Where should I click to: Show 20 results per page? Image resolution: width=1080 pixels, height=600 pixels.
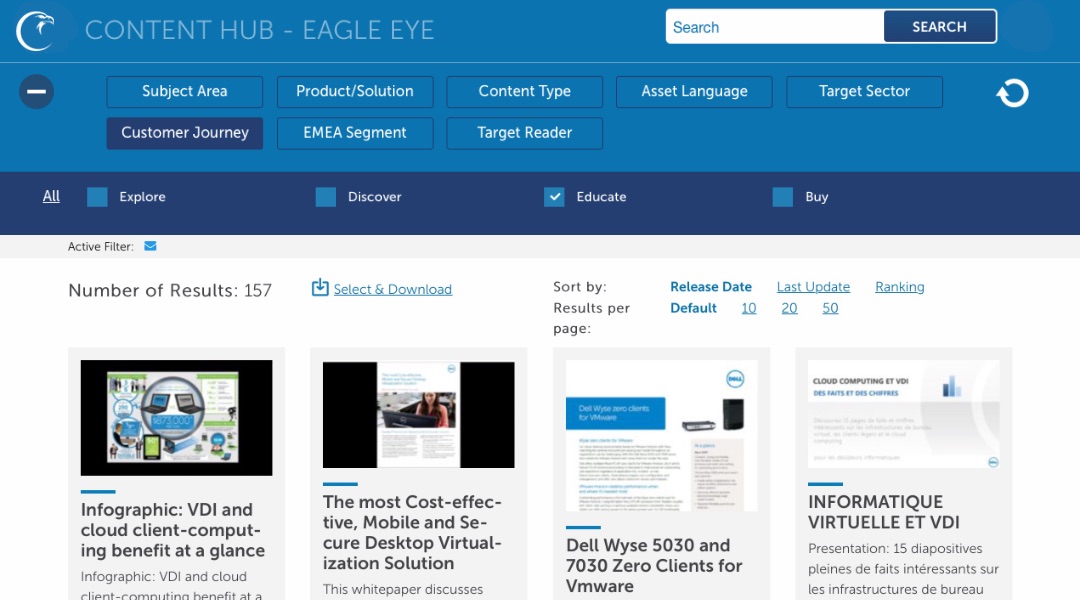789,308
